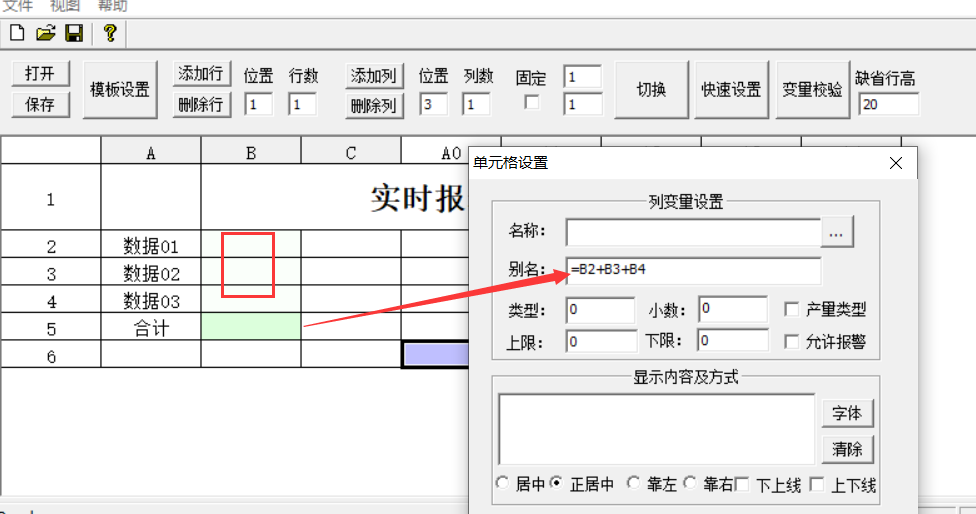The image size is (976, 514).
Task: Toggle the 允许报警 checkbox
Action: click(x=792, y=342)
